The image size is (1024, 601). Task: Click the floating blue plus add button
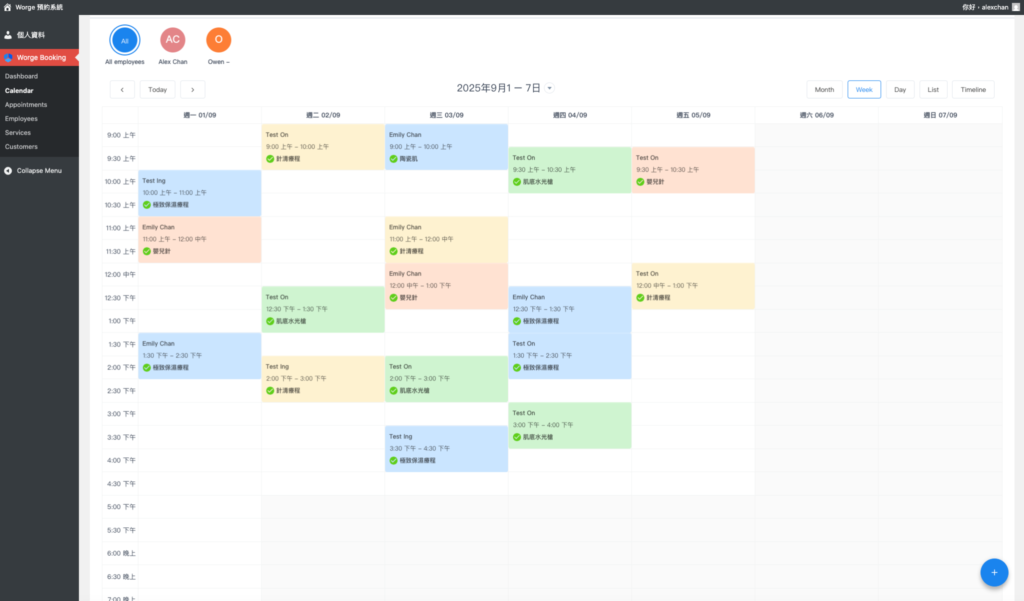click(x=994, y=572)
